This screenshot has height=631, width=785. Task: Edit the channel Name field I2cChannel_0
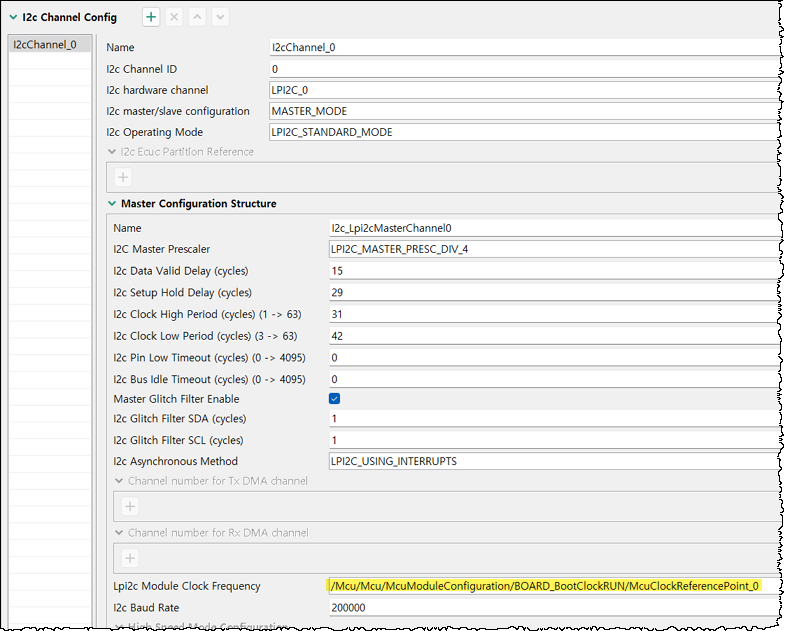pyautogui.click(x=525, y=47)
